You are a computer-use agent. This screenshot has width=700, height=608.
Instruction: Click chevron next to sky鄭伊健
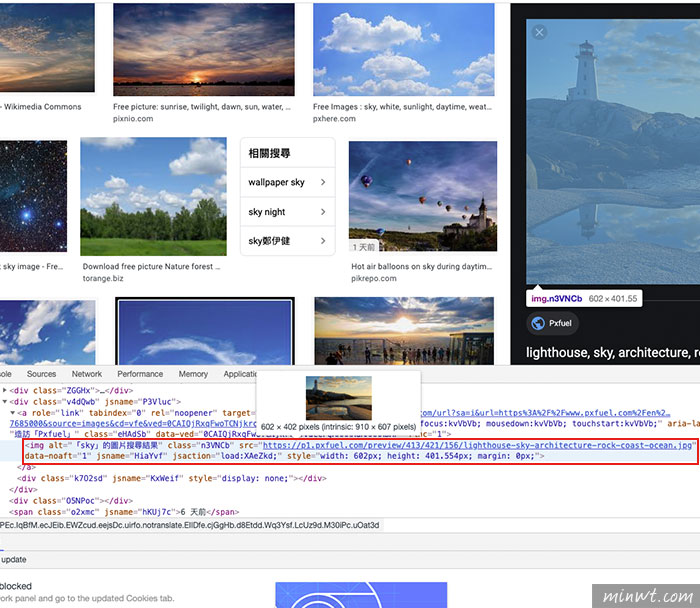pos(323,241)
